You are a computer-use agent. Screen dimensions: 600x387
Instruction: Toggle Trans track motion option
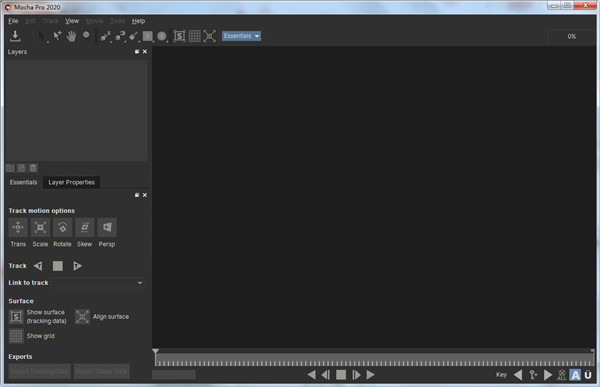click(x=18, y=227)
